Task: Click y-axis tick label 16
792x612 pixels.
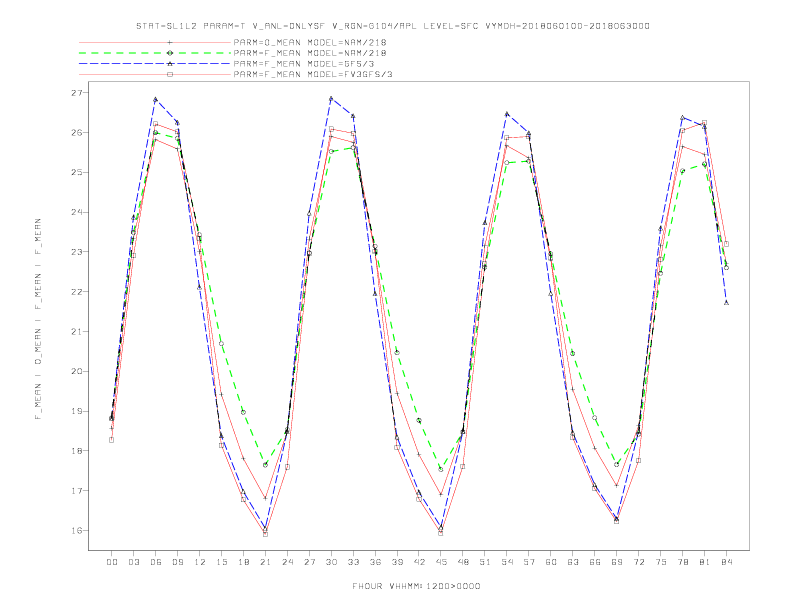Action: (77, 531)
